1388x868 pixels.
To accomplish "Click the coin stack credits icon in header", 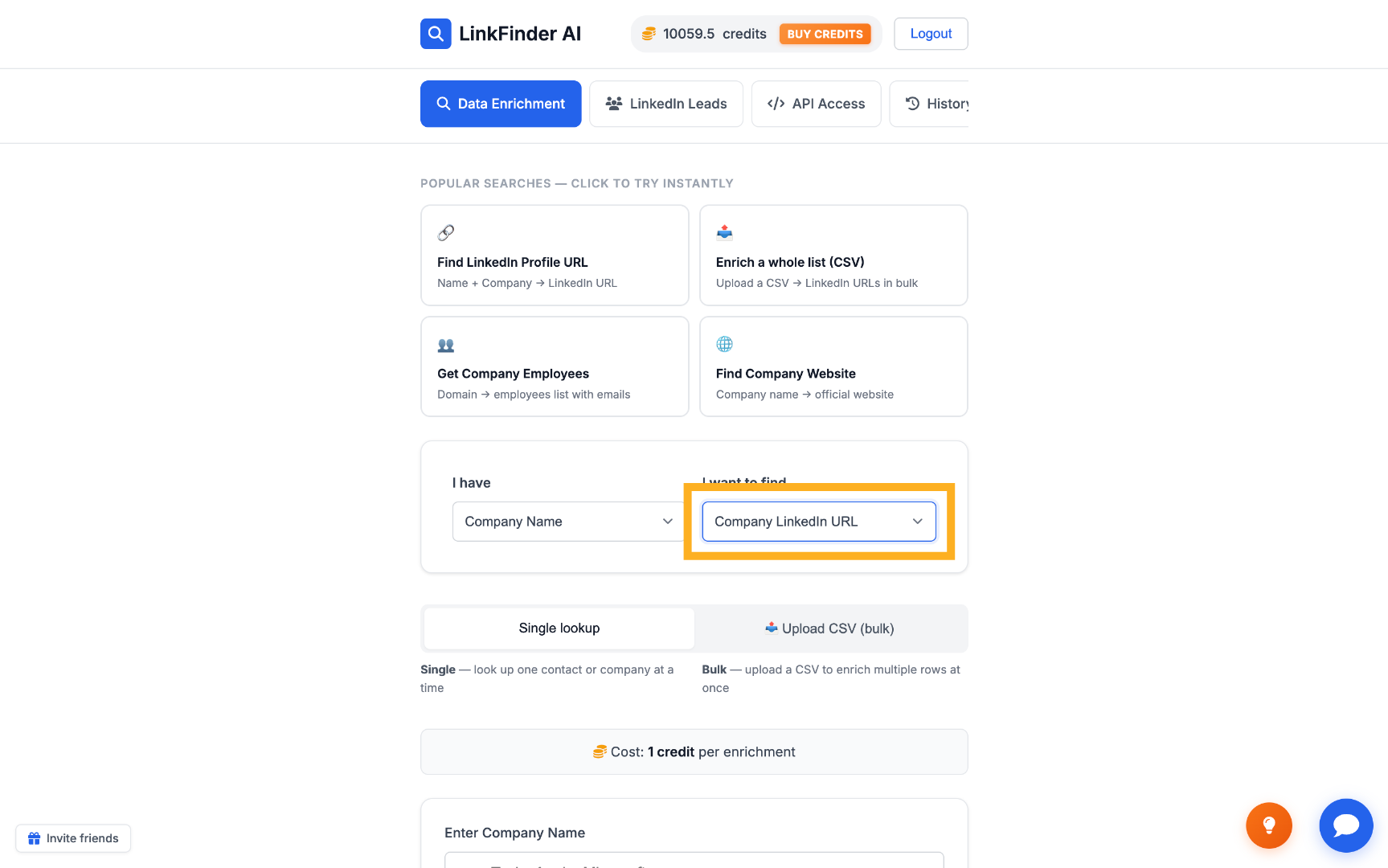I will click(x=649, y=34).
